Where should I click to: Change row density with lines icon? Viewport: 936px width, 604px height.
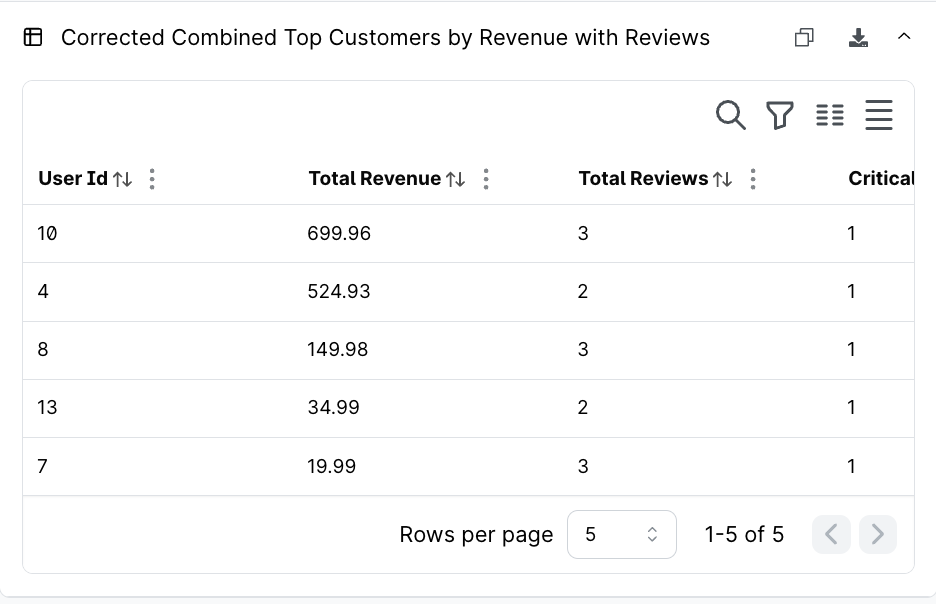[x=878, y=116]
